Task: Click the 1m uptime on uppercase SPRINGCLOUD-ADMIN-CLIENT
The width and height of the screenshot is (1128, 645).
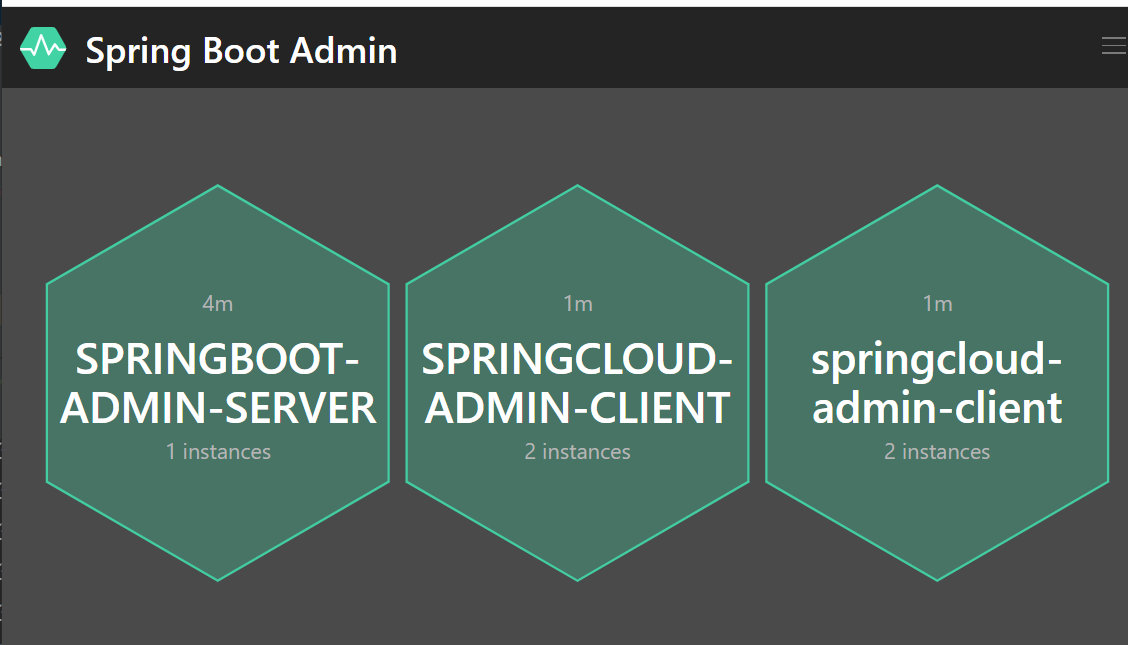Action: coord(578,303)
